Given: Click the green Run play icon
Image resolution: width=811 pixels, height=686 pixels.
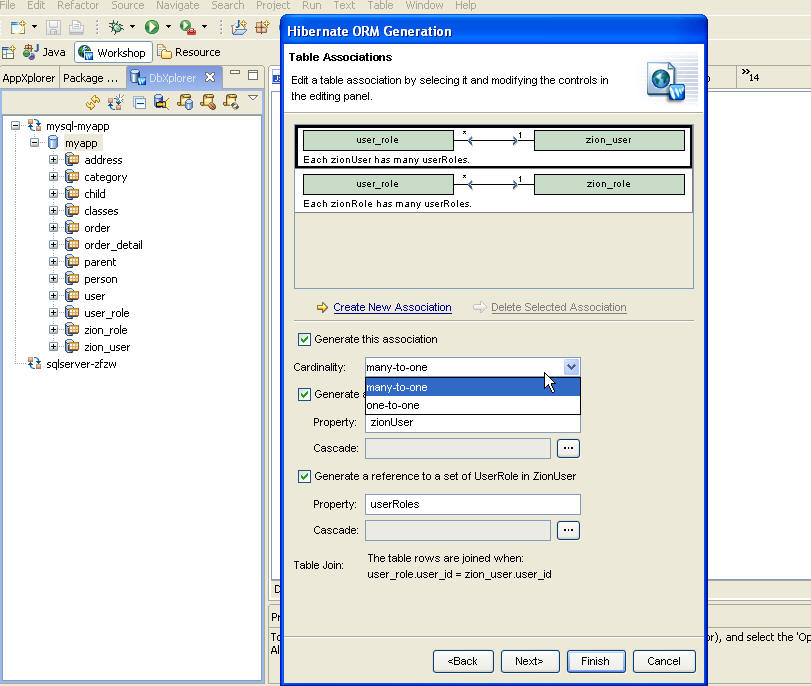Looking at the screenshot, I should [x=152, y=27].
